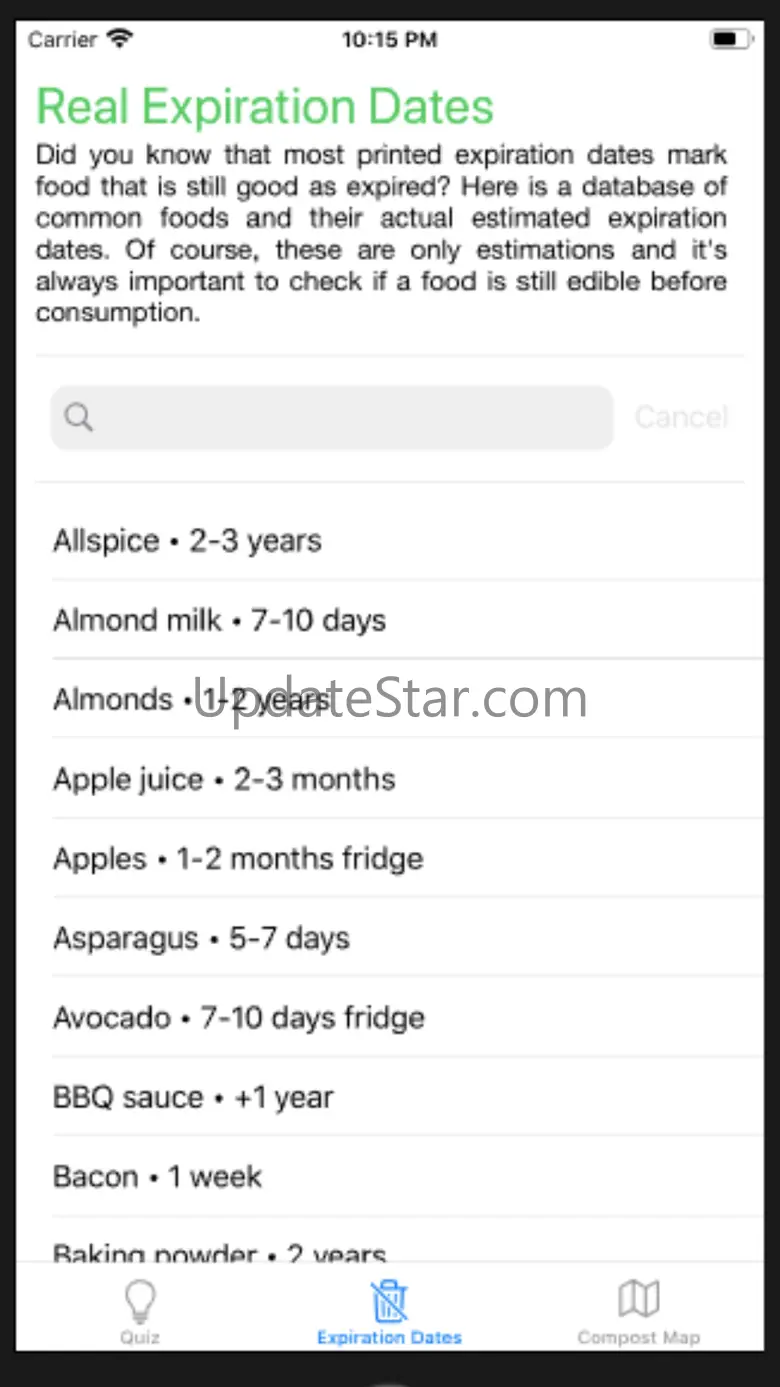The image size is (780, 1387).
Task: Choose the Avocado list entry
Action: (400, 1017)
